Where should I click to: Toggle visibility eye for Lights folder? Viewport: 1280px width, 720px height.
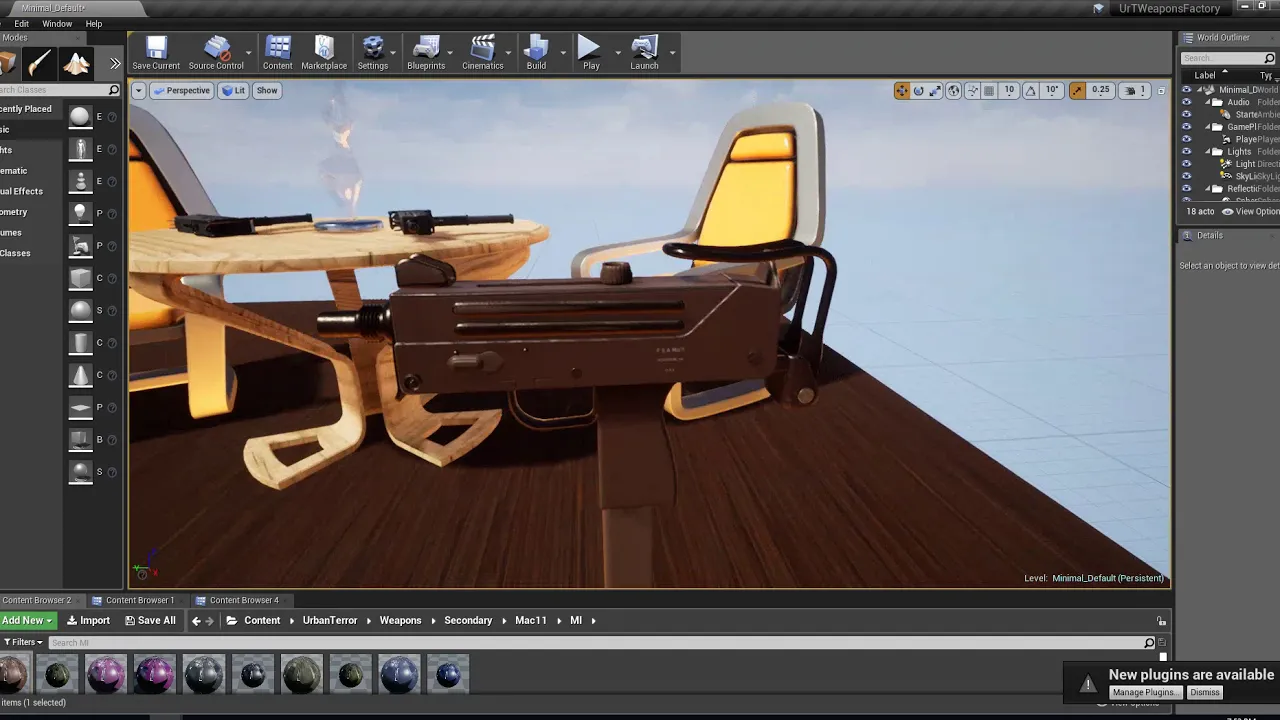pos(1187,152)
